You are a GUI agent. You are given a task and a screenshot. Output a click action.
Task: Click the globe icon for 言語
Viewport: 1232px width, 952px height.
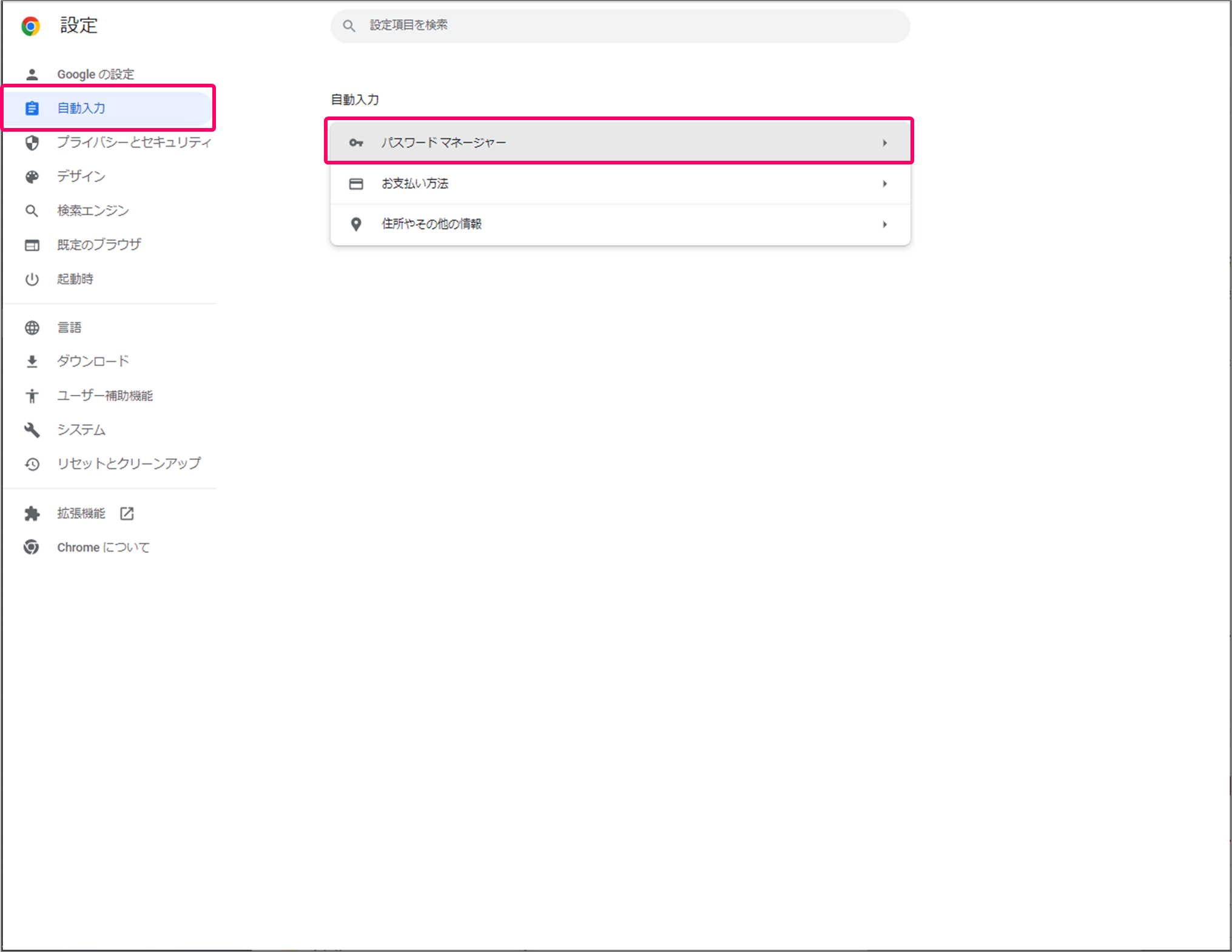click(32, 328)
